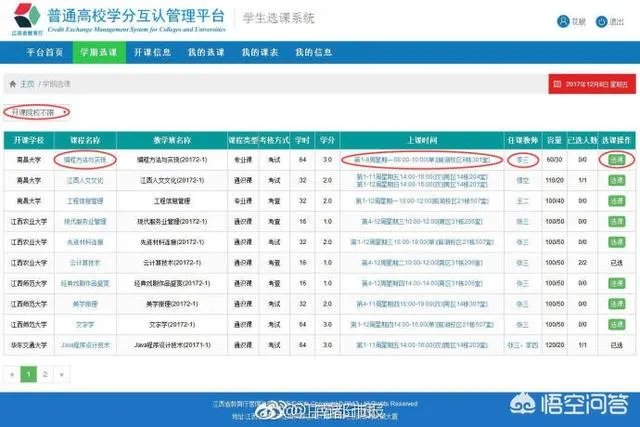The height and width of the screenshot is (427, 640).
Task: Click the class time link for 编程方法与实践
Action: click(x=422, y=160)
